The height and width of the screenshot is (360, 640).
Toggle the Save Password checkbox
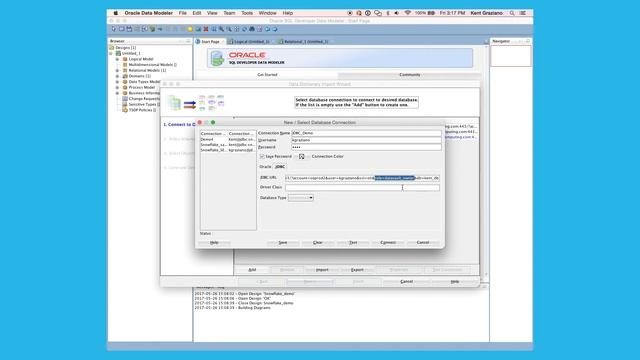pos(262,156)
